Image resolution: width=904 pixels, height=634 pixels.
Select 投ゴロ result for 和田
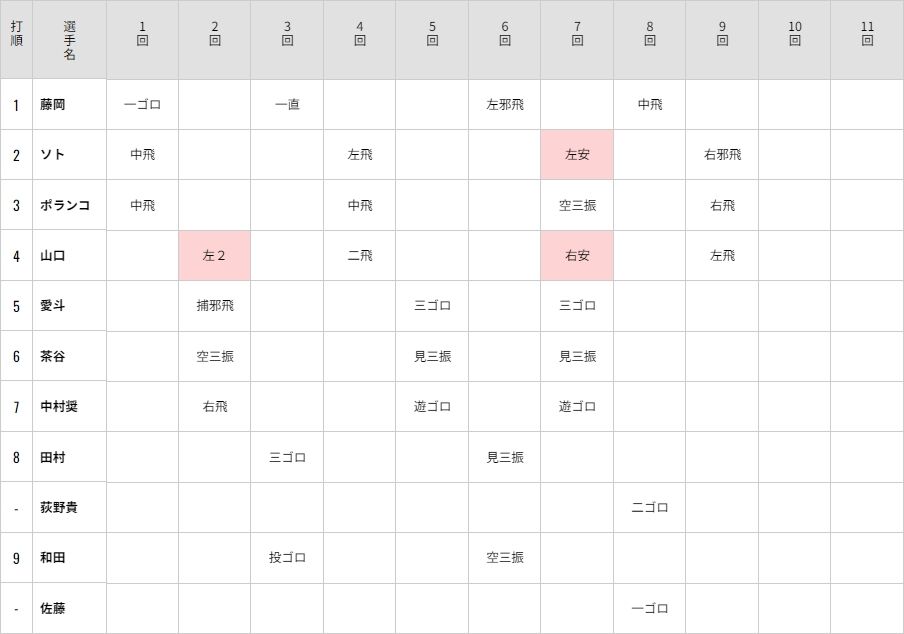coord(287,557)
